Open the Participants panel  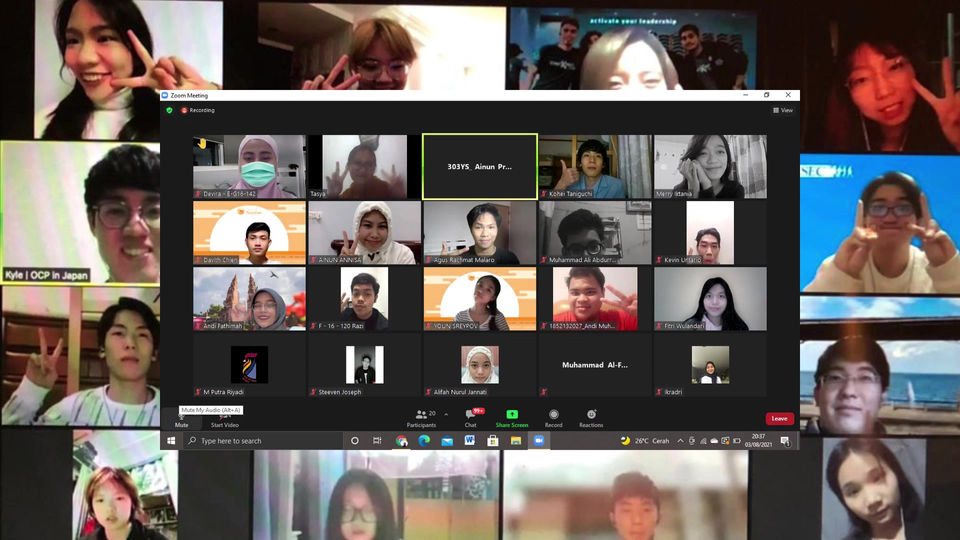point(422,419)
